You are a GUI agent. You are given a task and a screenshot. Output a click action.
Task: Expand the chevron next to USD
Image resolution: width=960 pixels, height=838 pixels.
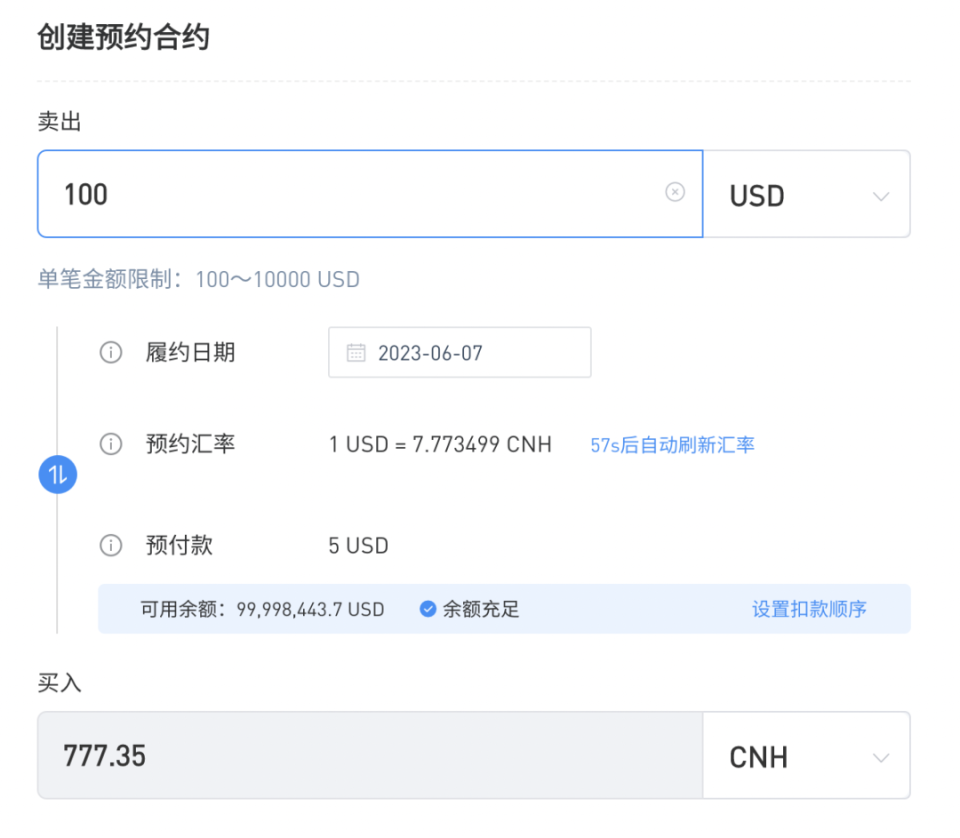tap(881, 196)
